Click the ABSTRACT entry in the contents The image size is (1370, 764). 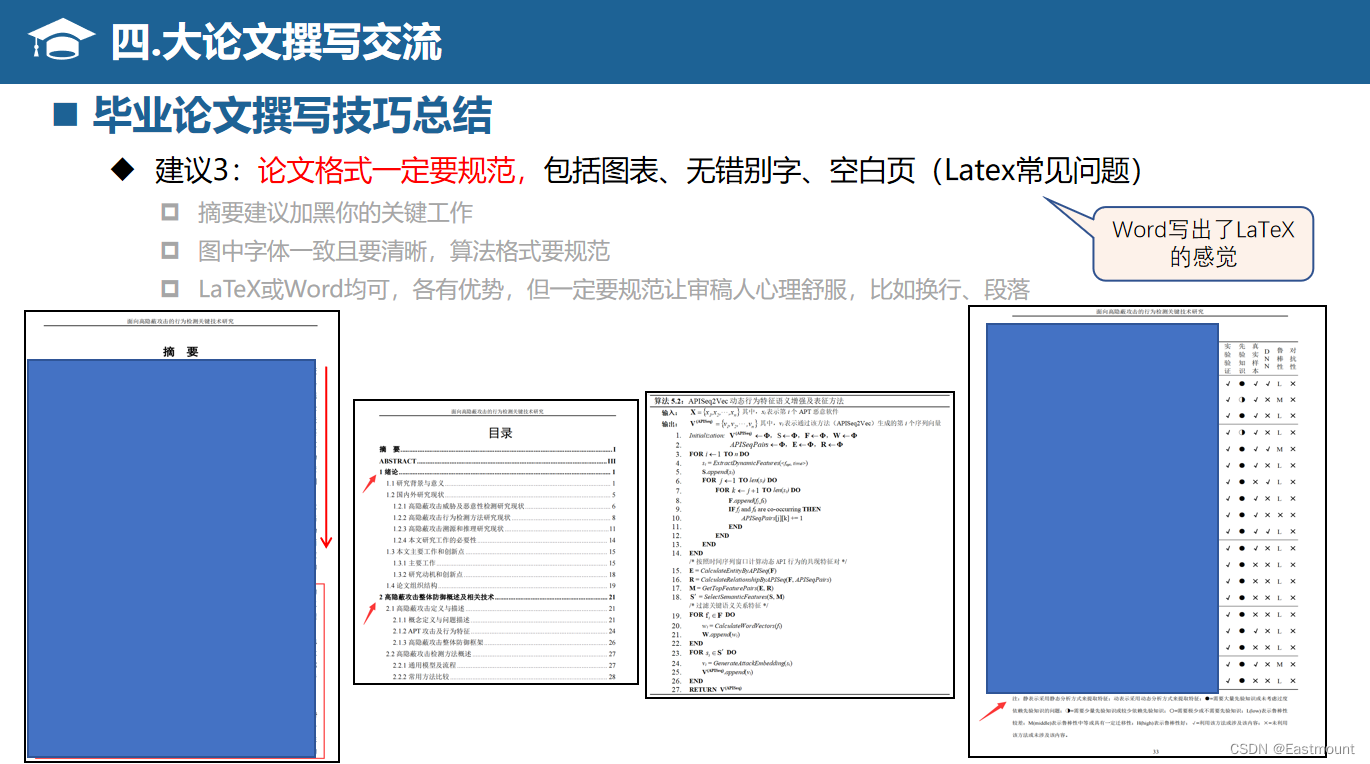click(497, 461)
